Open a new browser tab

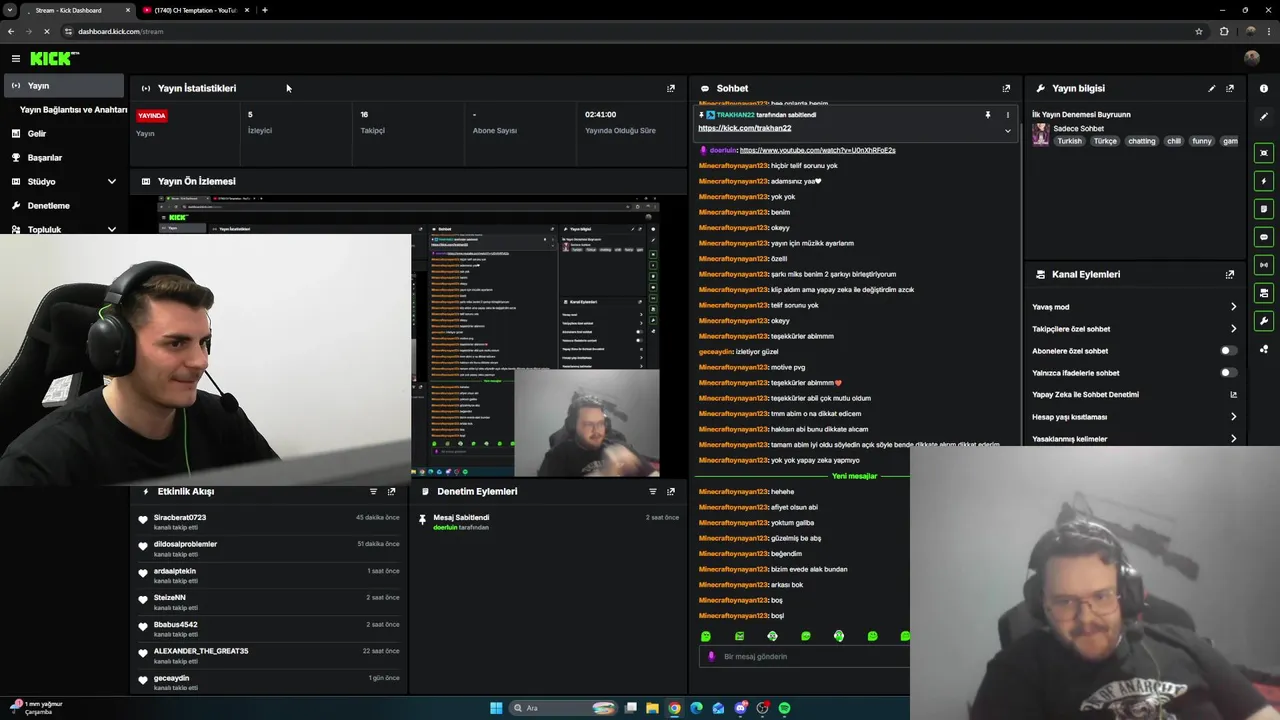pyautogui.click(x=264, y=10)
